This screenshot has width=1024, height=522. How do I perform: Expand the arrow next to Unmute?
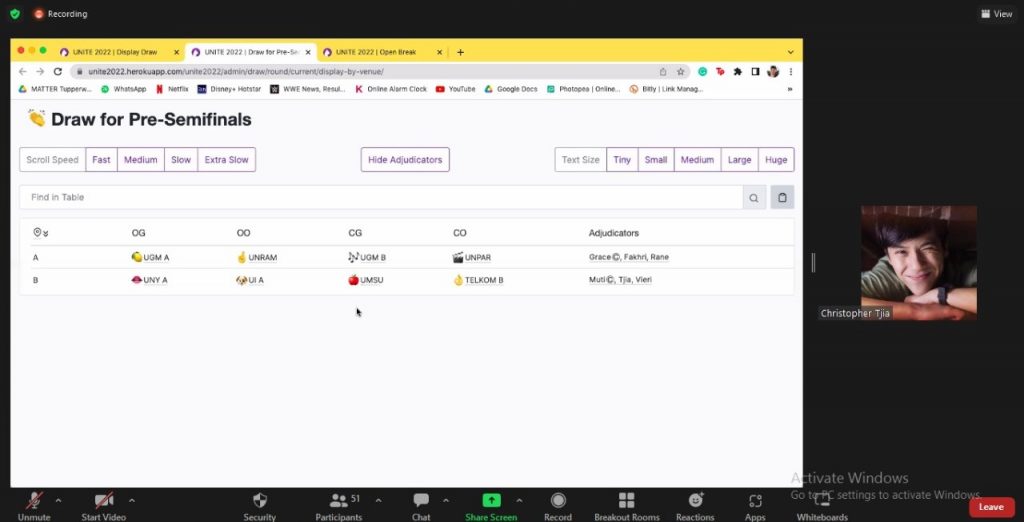tap(58, 500)
